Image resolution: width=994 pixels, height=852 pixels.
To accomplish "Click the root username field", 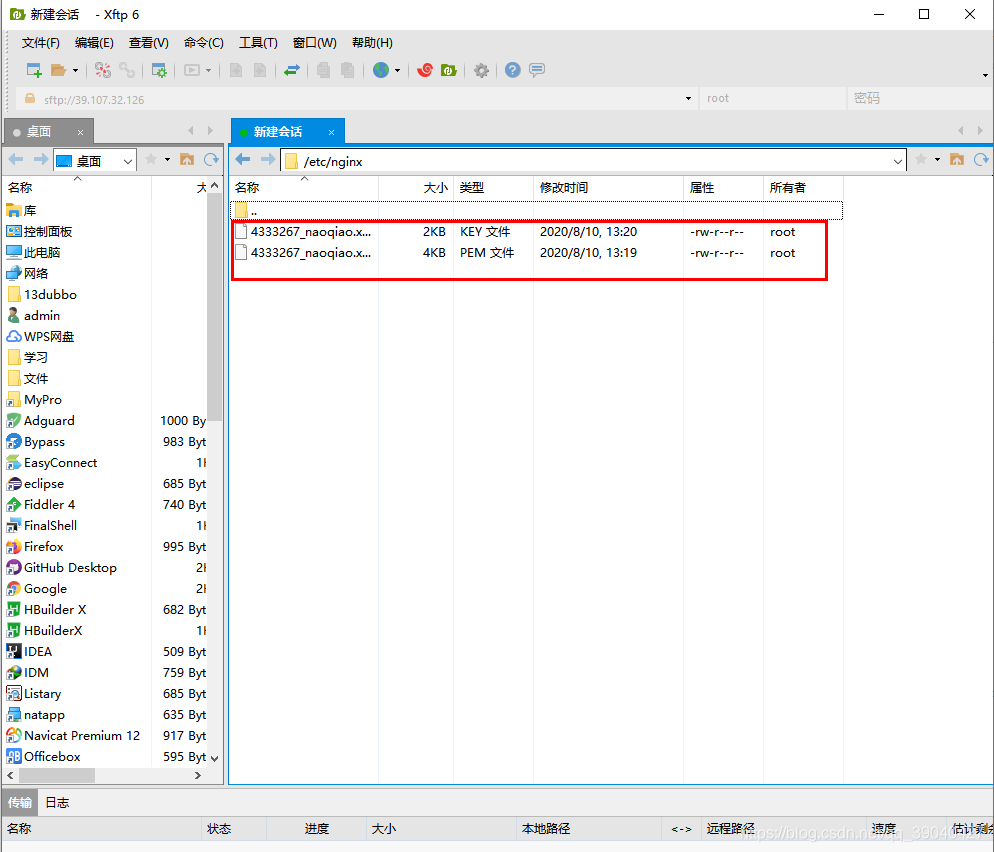I will pos(773,98).
